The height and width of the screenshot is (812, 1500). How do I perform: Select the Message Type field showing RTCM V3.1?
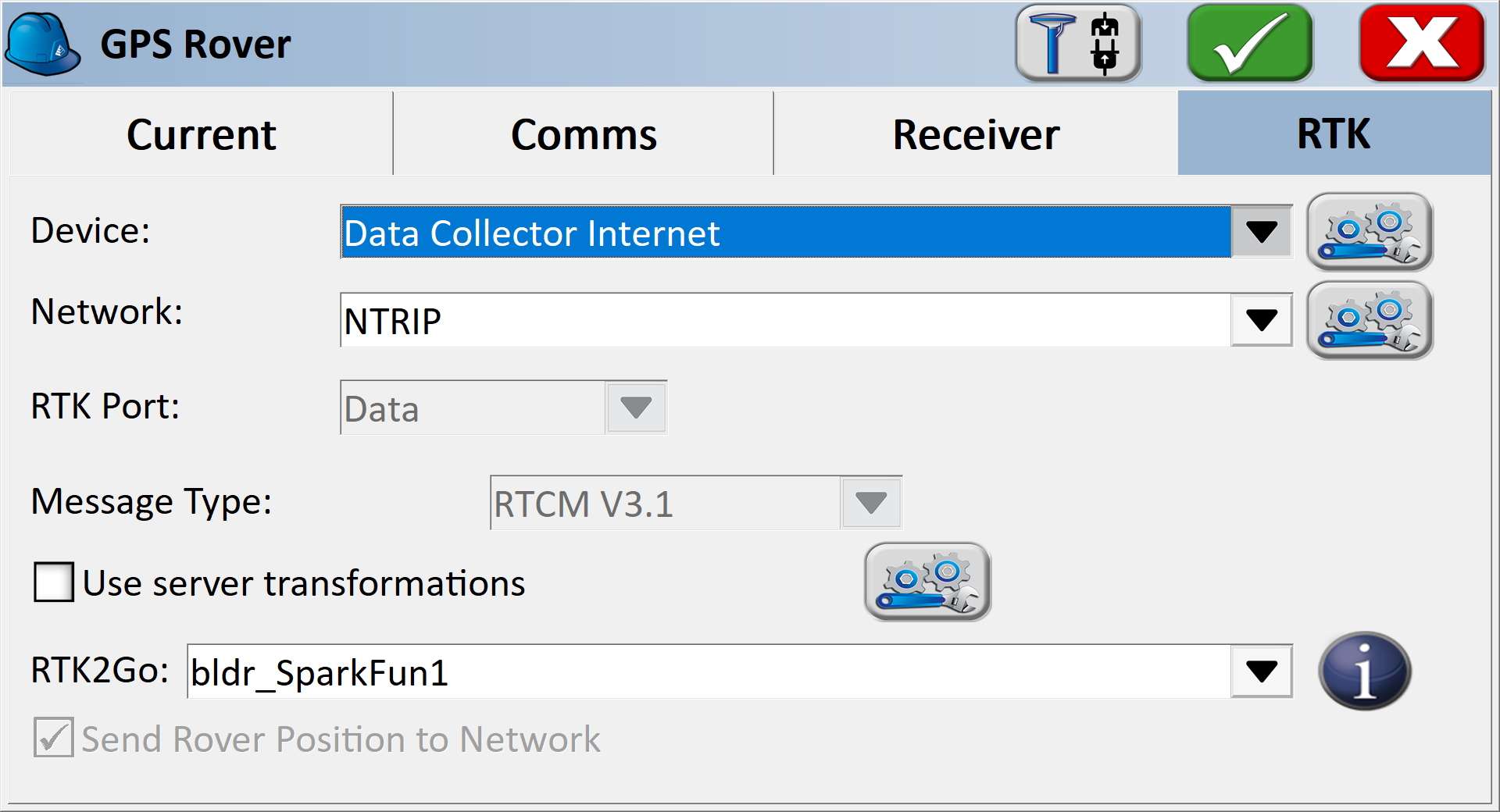pos(664,503)
